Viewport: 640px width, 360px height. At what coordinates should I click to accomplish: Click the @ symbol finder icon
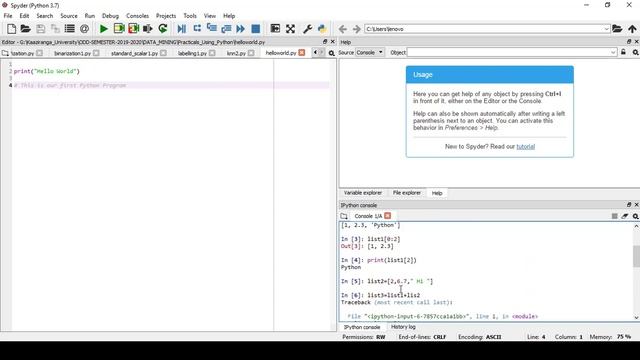click(x=84, y=29)
